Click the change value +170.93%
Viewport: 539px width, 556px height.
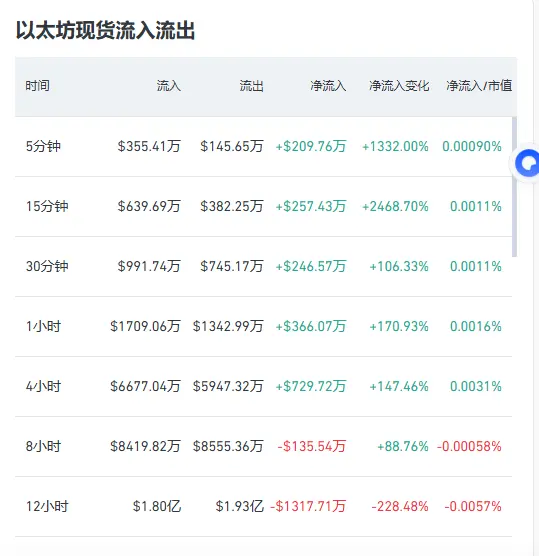click(399, 326)
